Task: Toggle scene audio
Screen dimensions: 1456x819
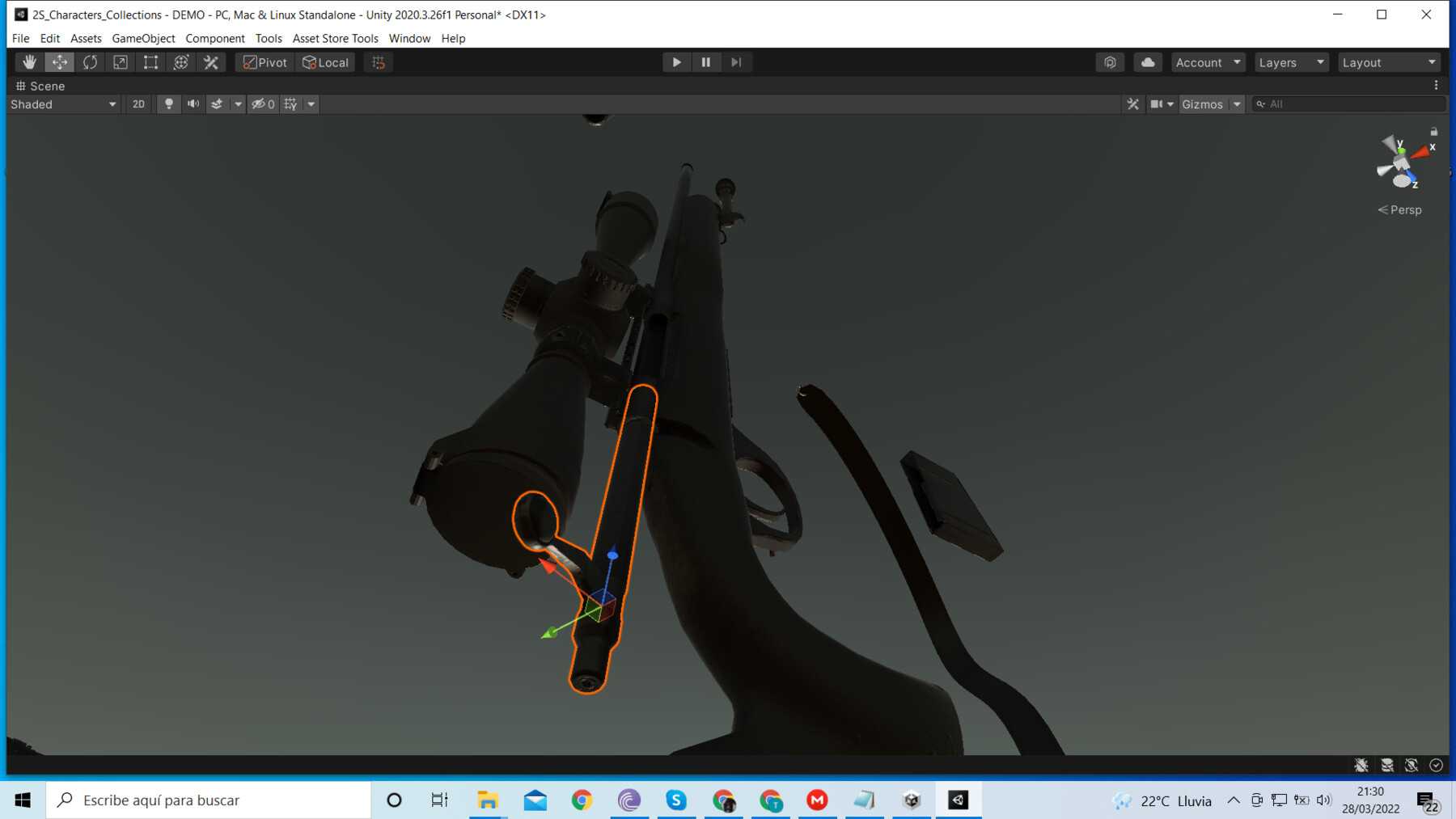Action: coord(193,104)
